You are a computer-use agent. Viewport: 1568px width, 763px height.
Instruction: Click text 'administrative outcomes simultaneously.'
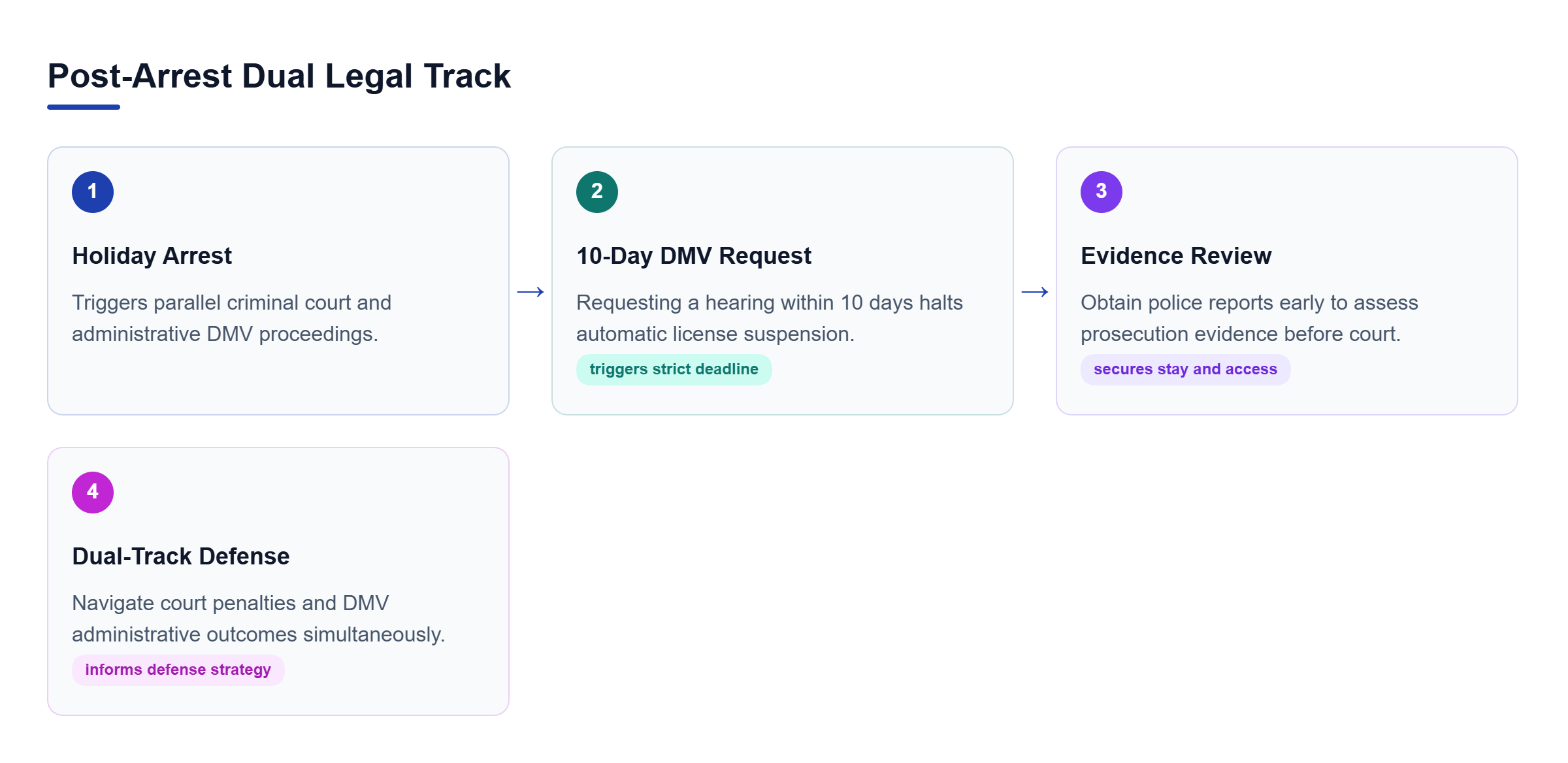tap(259, 635)
